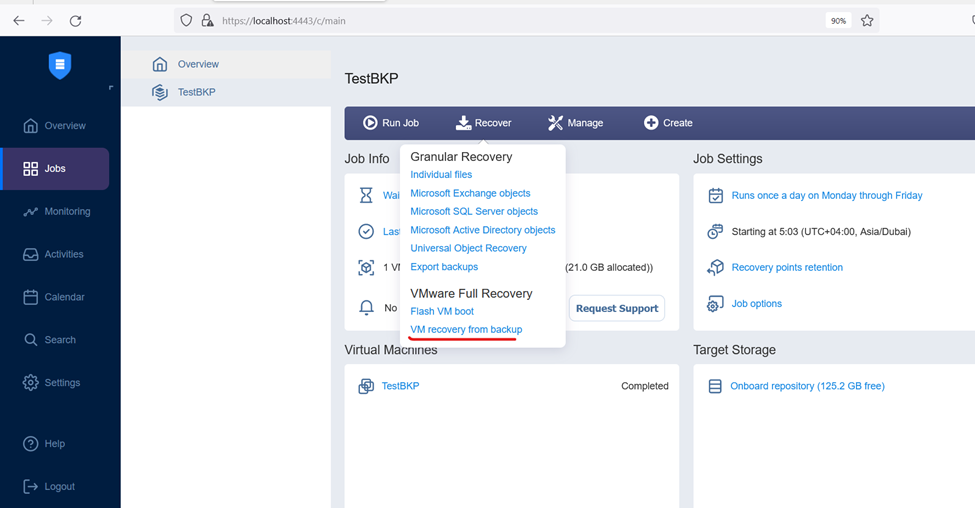Log out using the Logout icon
The height and width of the screenshot is (508, 975).
30,486
